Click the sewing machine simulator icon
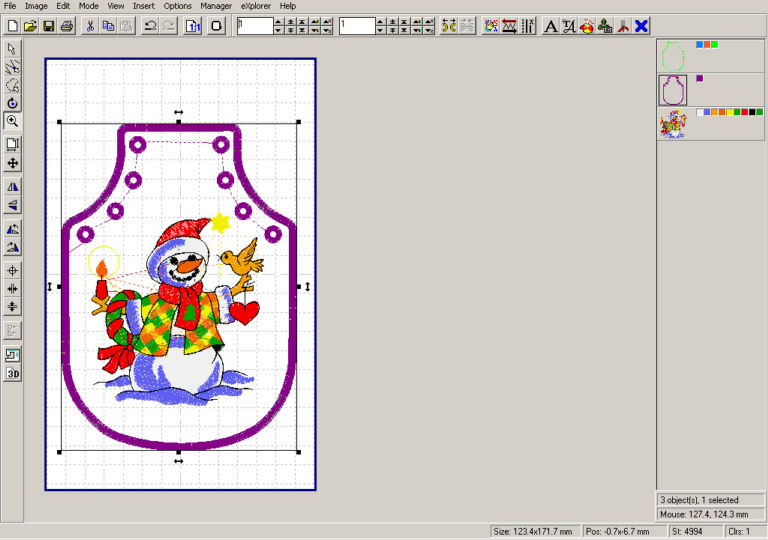Screen dimensions: 768x540 point(12,355)
